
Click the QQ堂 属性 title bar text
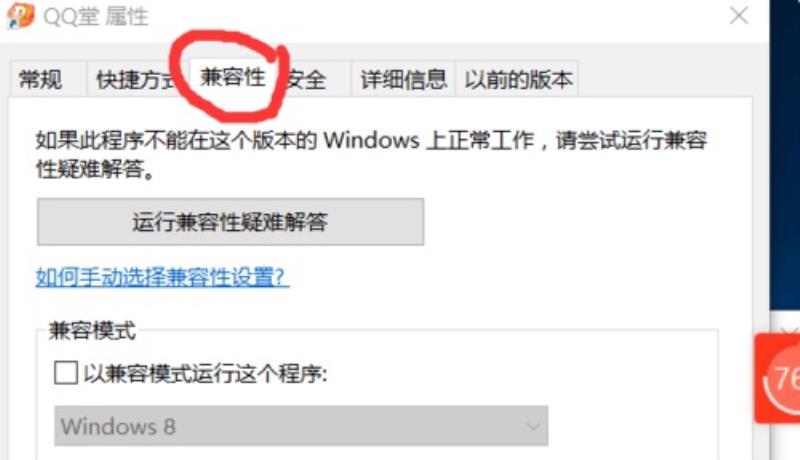point(96,17)
